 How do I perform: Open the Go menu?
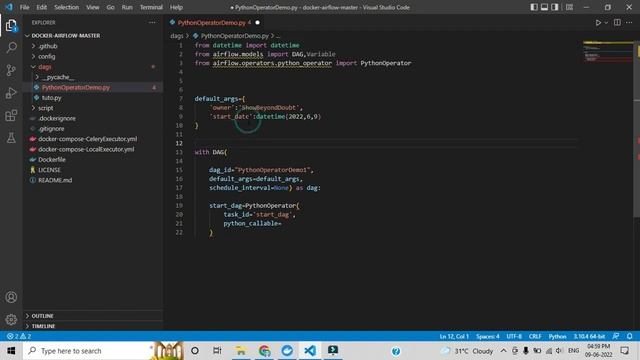111,7
